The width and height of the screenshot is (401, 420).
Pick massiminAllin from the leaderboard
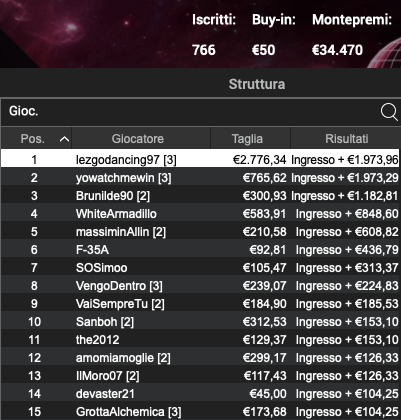click(200, 232)
